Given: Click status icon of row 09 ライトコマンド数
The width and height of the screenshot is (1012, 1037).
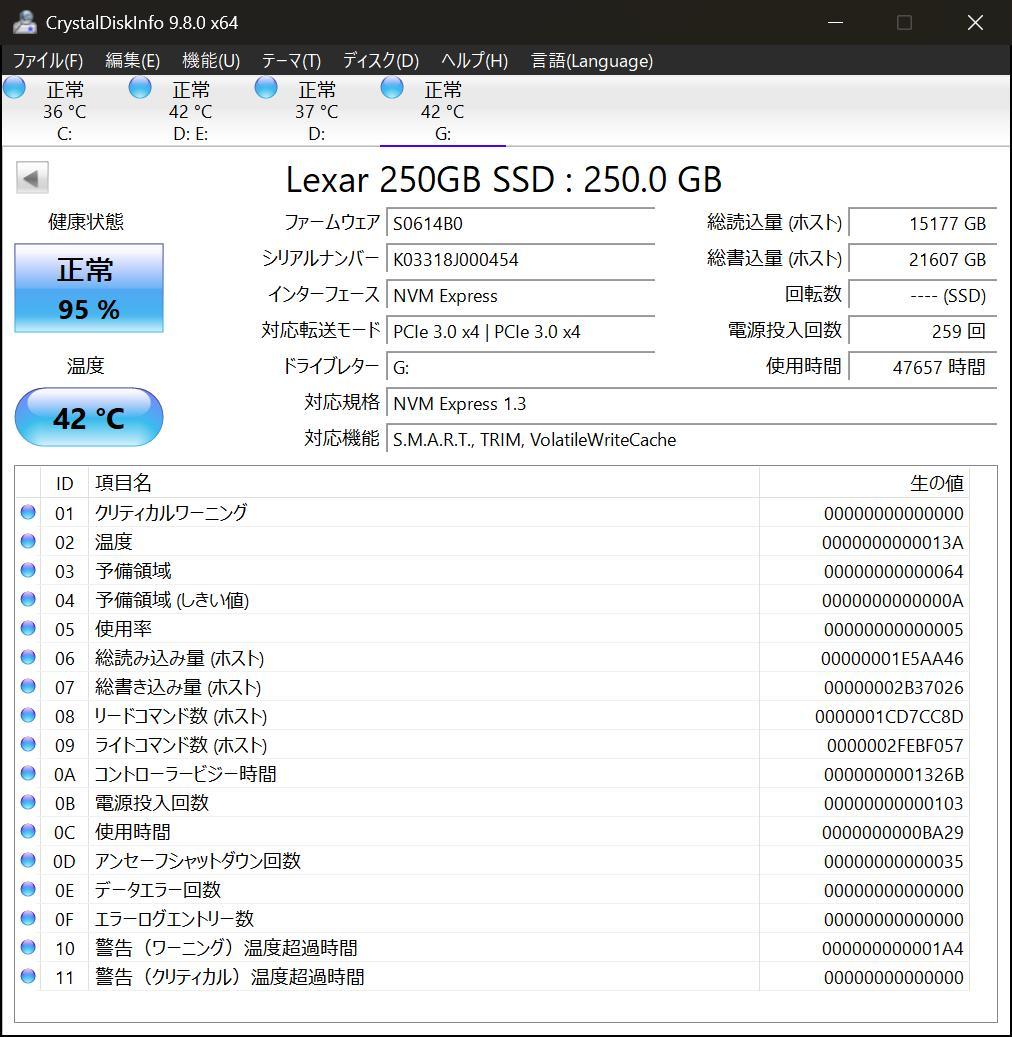Looking at the screenshot, I should (28, 745).
